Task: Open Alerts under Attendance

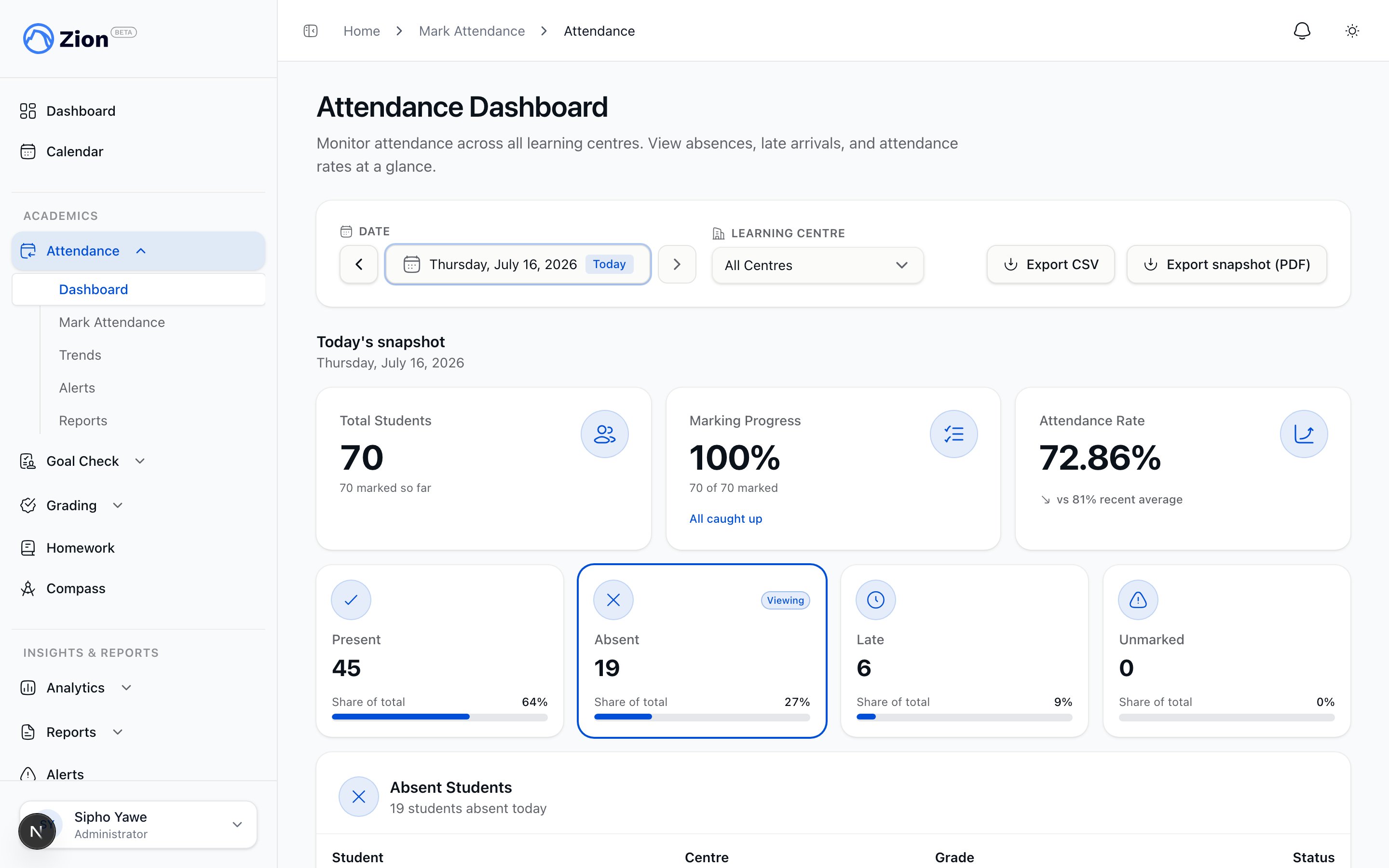Action: 77,388
